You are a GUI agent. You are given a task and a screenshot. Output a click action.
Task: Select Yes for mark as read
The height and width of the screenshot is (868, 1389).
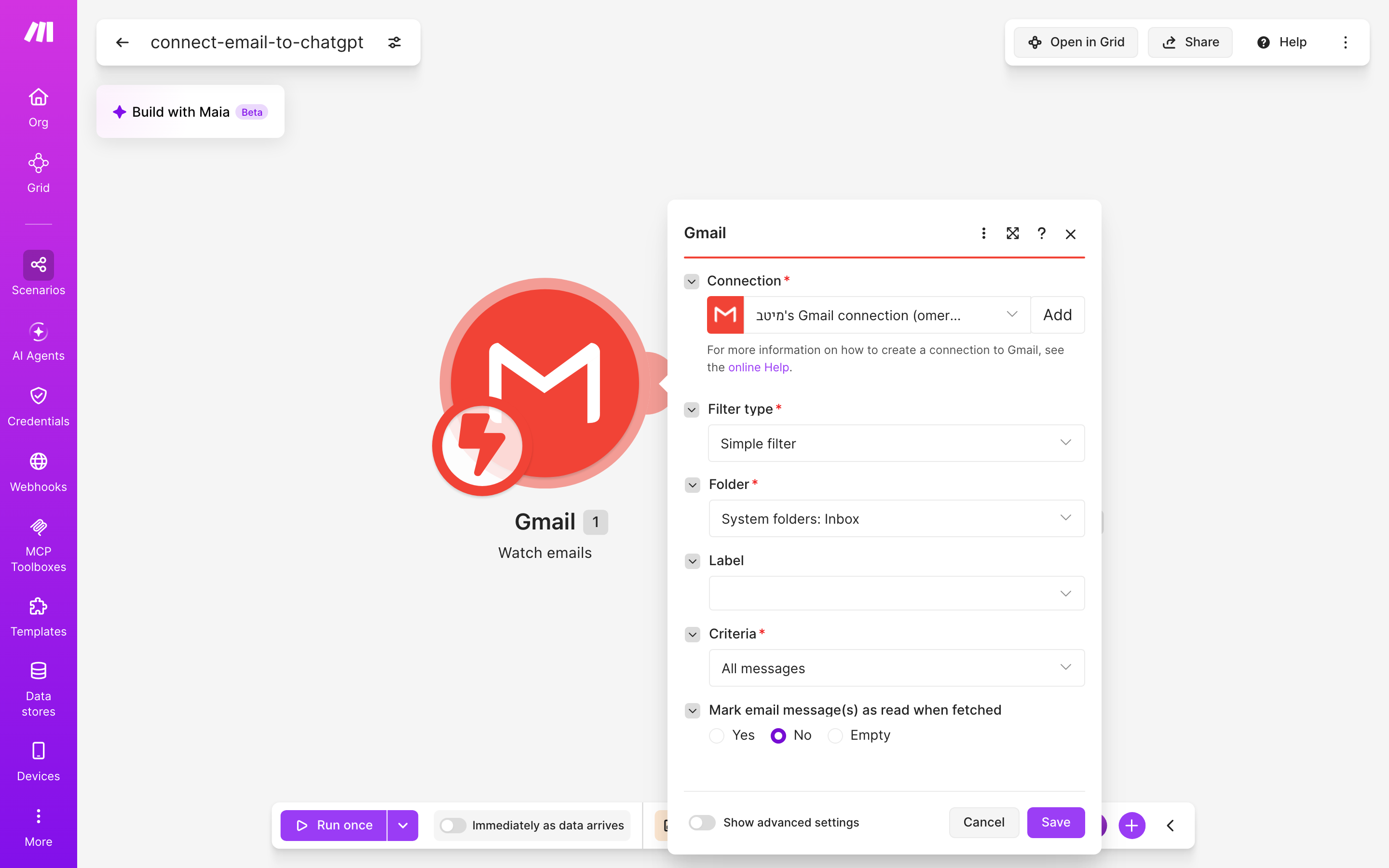coord(716,735)
